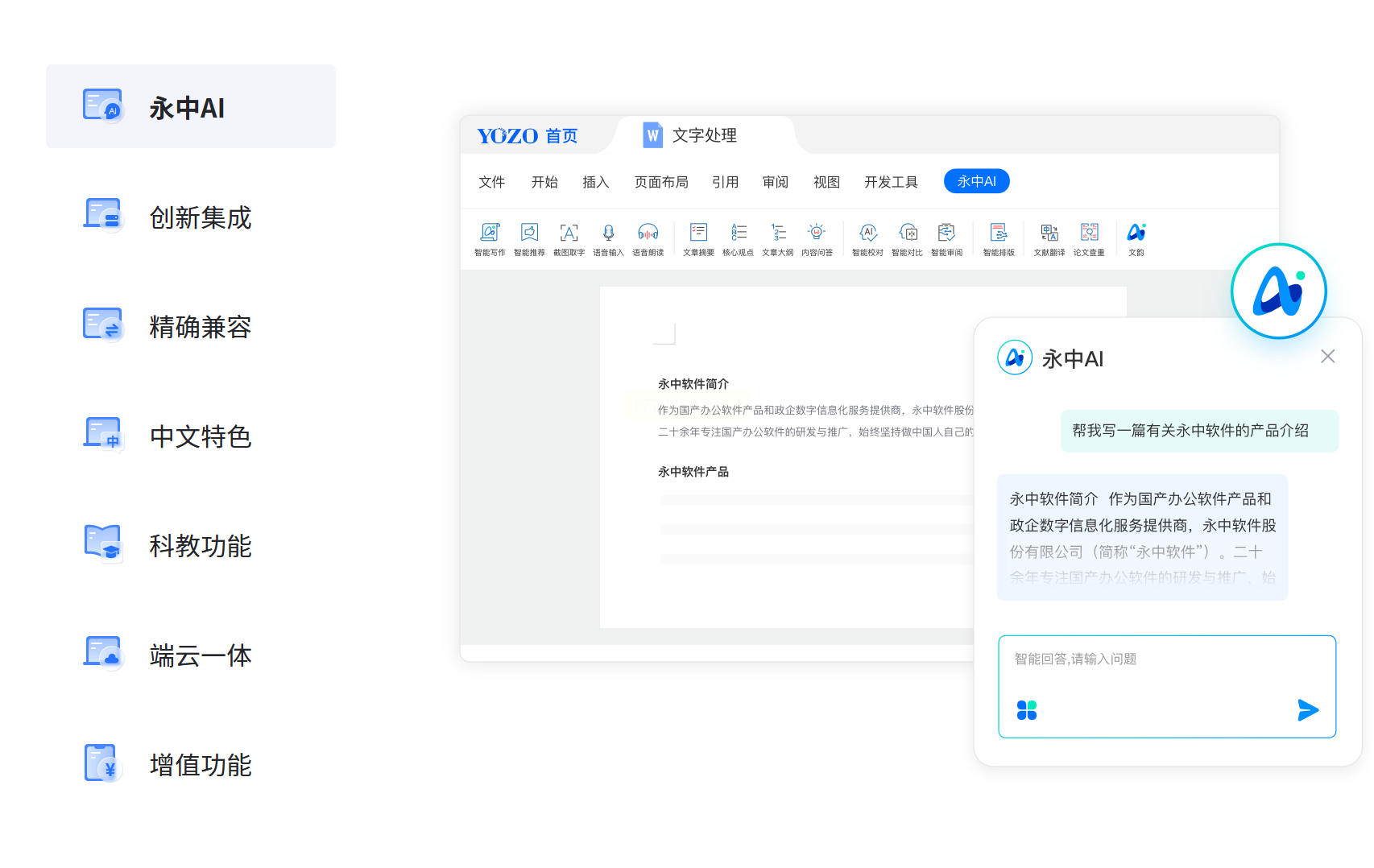This screenshot has height=868, width=1374.
Task: Open the 中文特色 feature
Action: [x=191, y=436]
